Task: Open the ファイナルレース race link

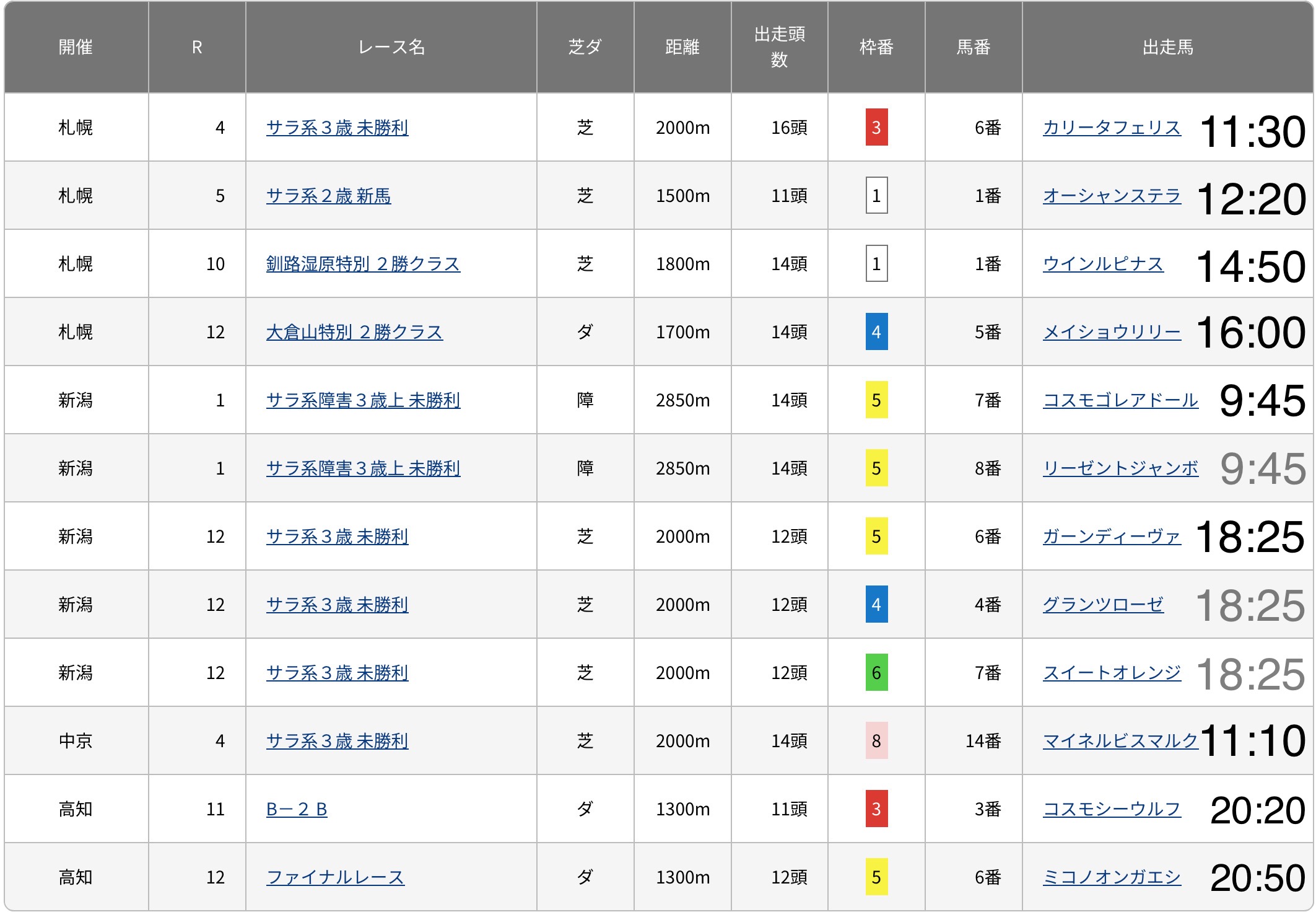Action: click(x=335, y=877)
